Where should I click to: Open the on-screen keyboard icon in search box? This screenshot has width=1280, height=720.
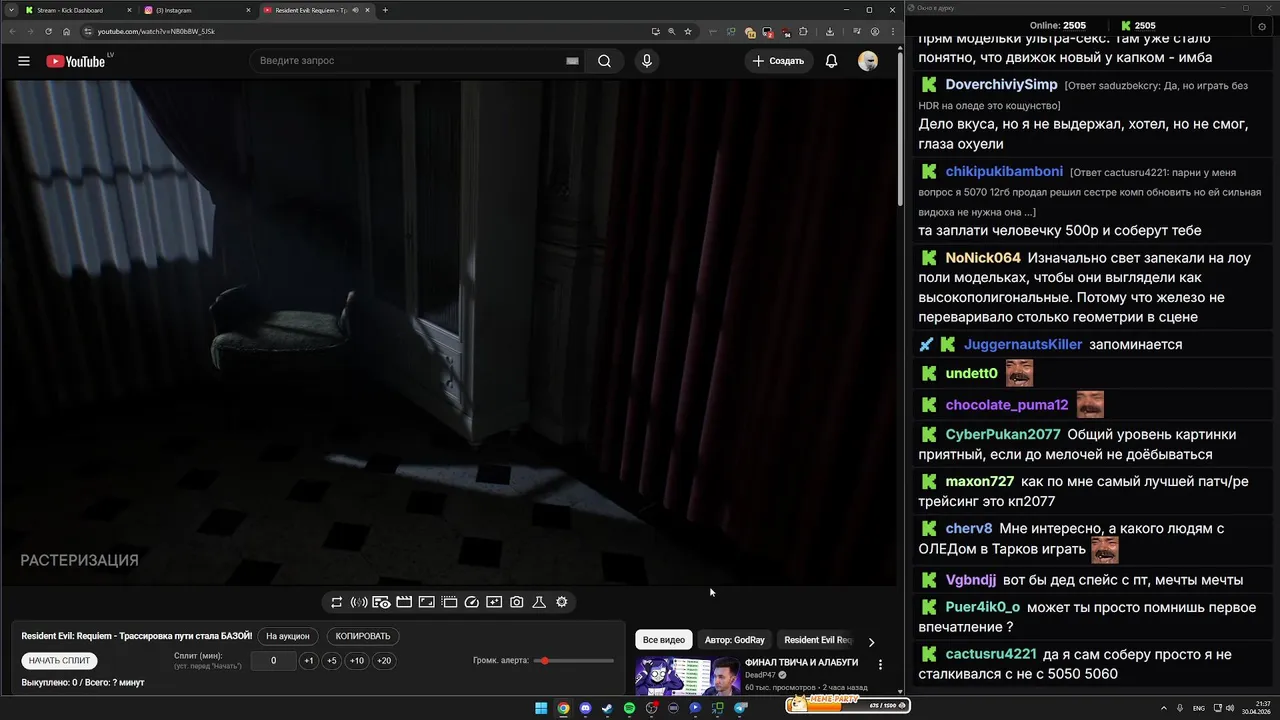click(572, 61)
